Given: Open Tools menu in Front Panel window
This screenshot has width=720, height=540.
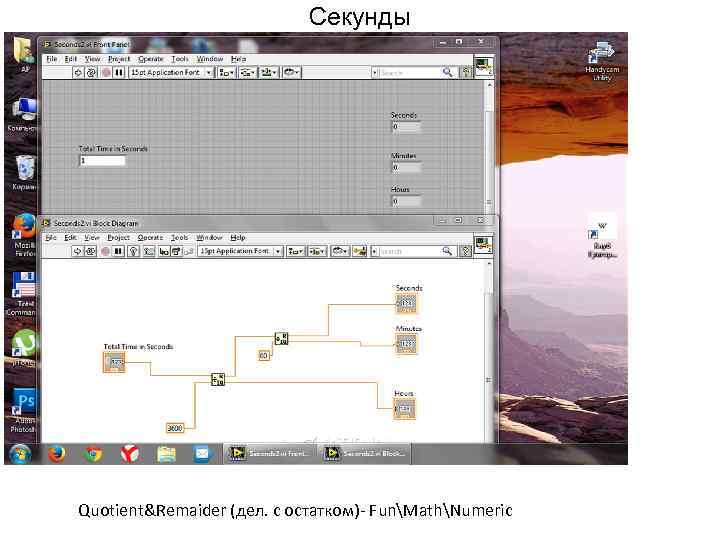Looking at the screenshot, I should tap(180, 59).
